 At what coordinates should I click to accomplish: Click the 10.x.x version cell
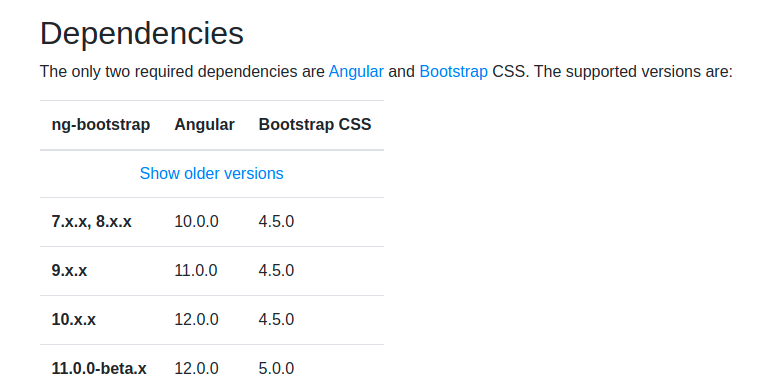pos(74,319)
